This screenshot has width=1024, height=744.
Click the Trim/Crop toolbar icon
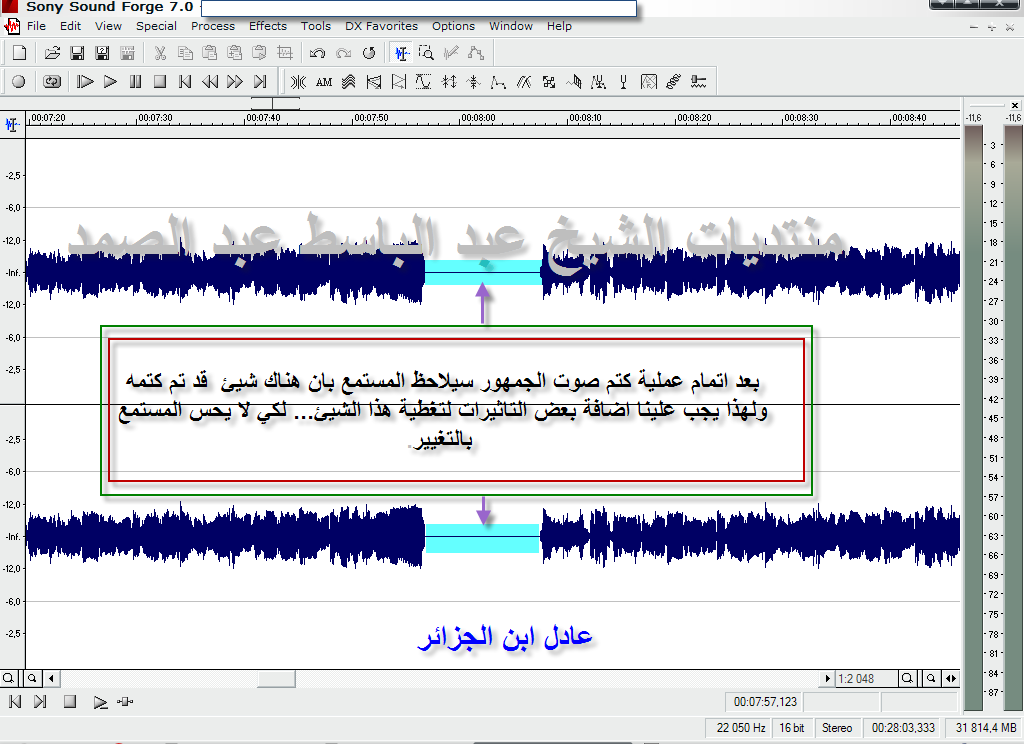coord(285,53)
